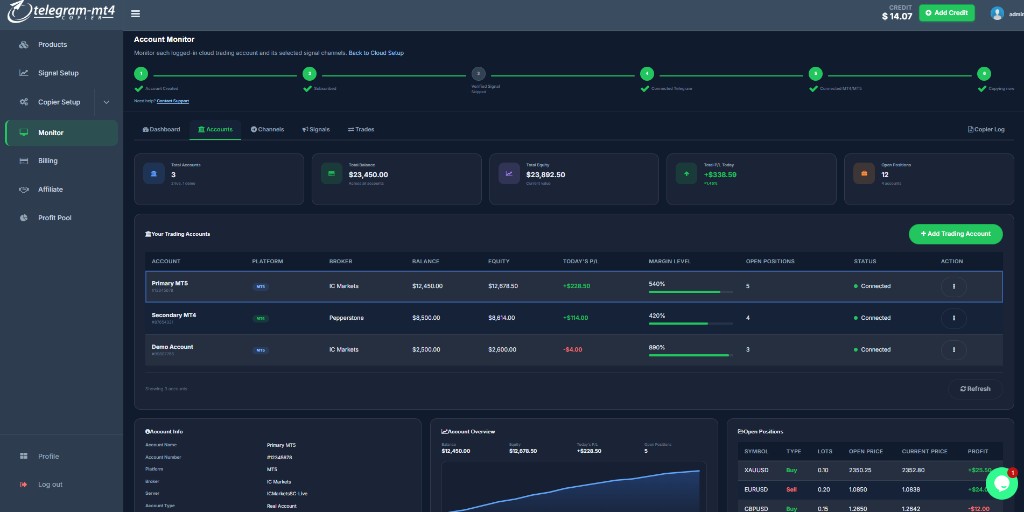The image size is (1024, 512).
Task: Click Primary MT5 margin level 540% bar
Action: [690, 292]
